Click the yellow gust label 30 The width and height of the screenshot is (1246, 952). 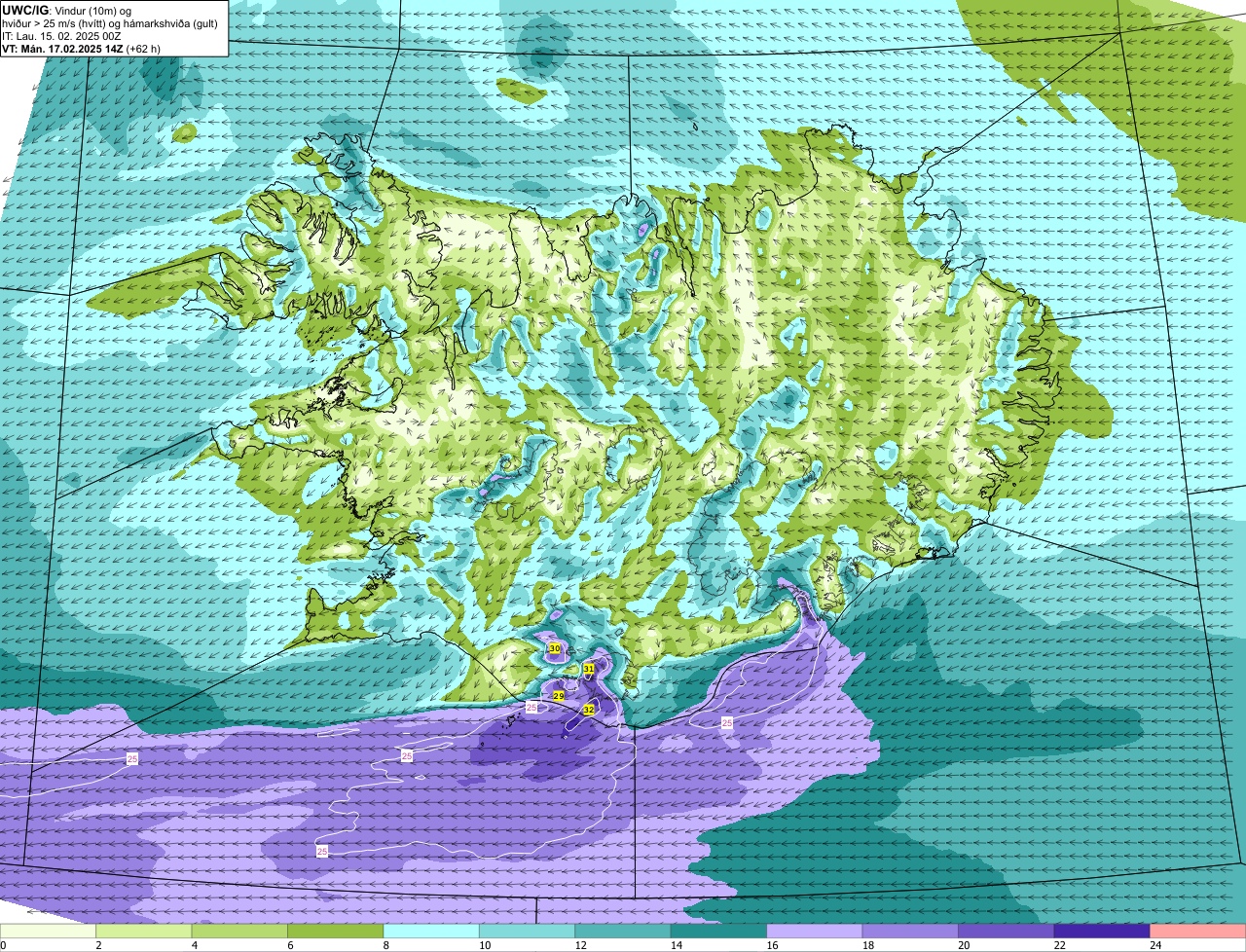[554, 648]
